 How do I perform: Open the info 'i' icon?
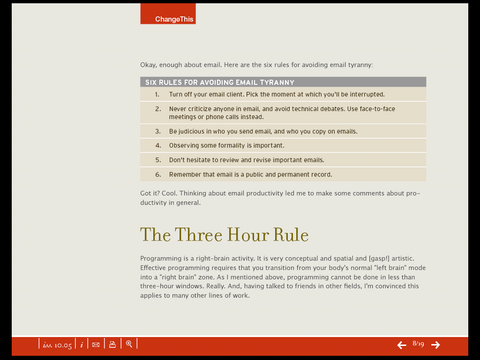[81, 344]
